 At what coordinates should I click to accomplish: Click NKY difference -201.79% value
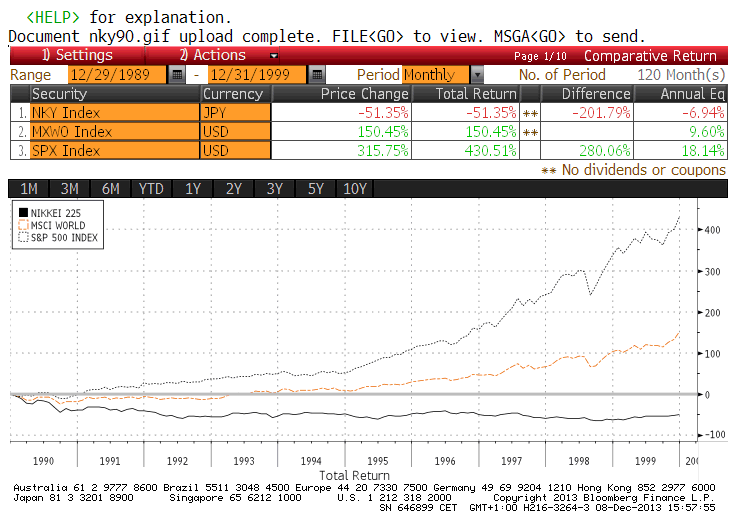601,113
